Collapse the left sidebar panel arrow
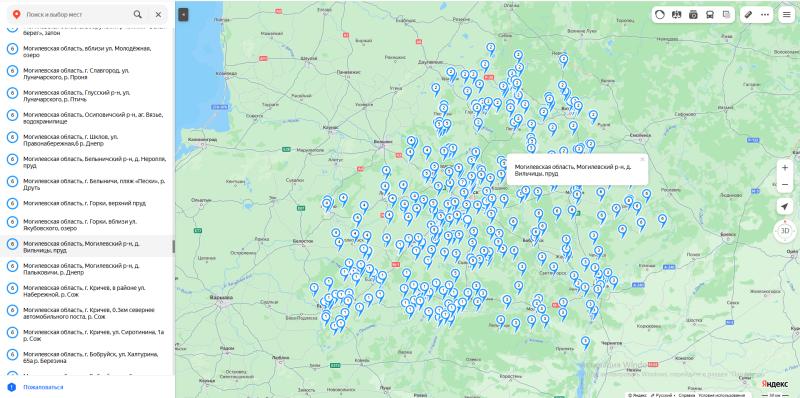Viewport: 800px width, 398px height. 183,14
